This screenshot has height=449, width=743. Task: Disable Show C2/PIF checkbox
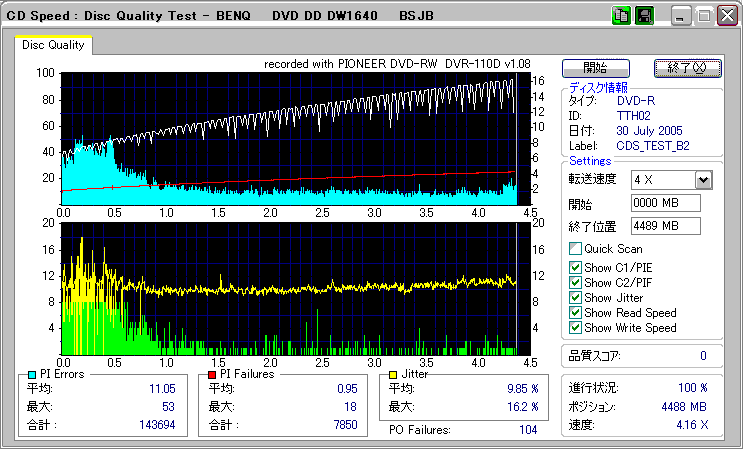pos(575,282)
